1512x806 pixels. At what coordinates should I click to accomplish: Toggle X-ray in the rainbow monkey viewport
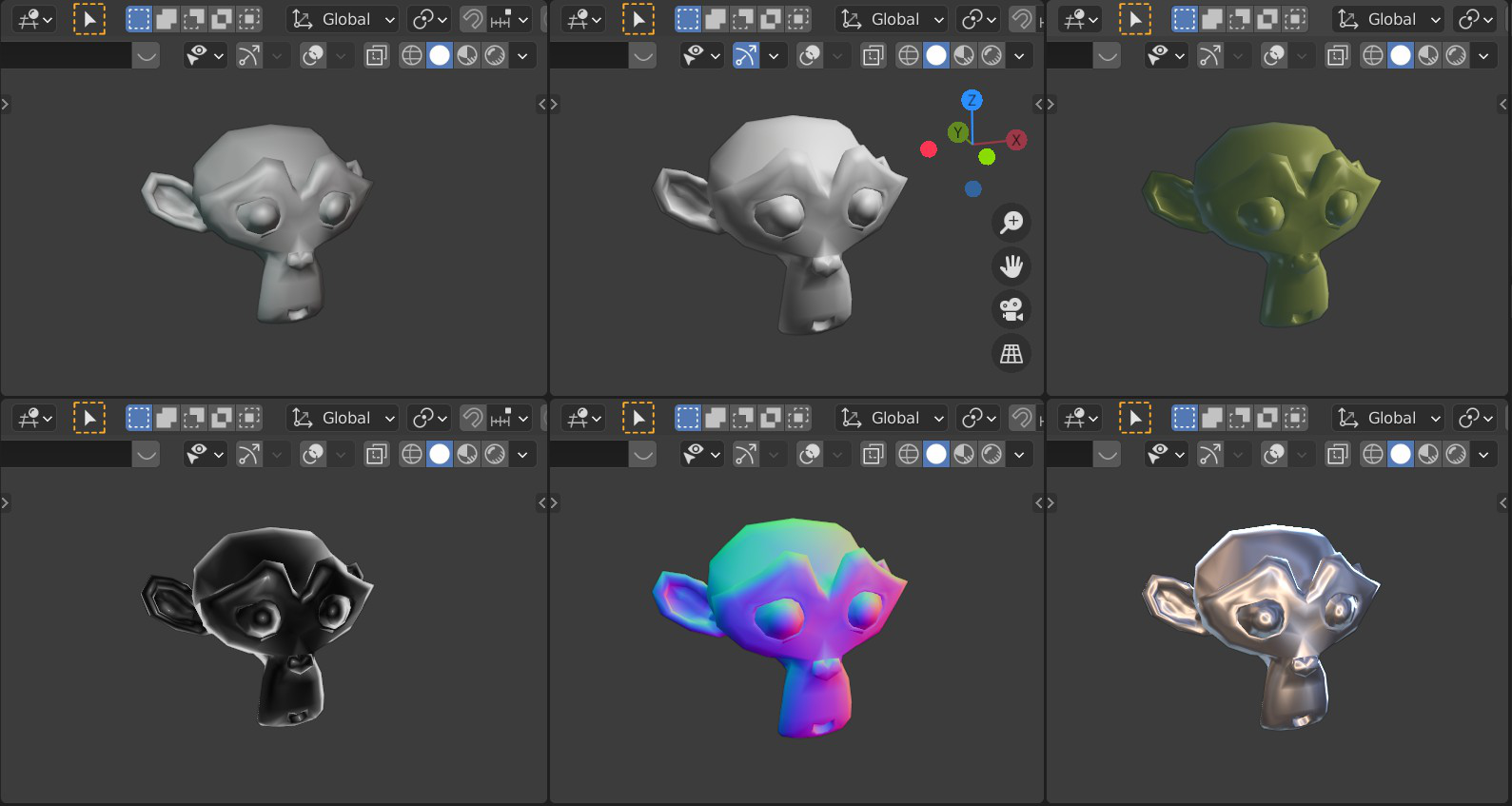874,455
